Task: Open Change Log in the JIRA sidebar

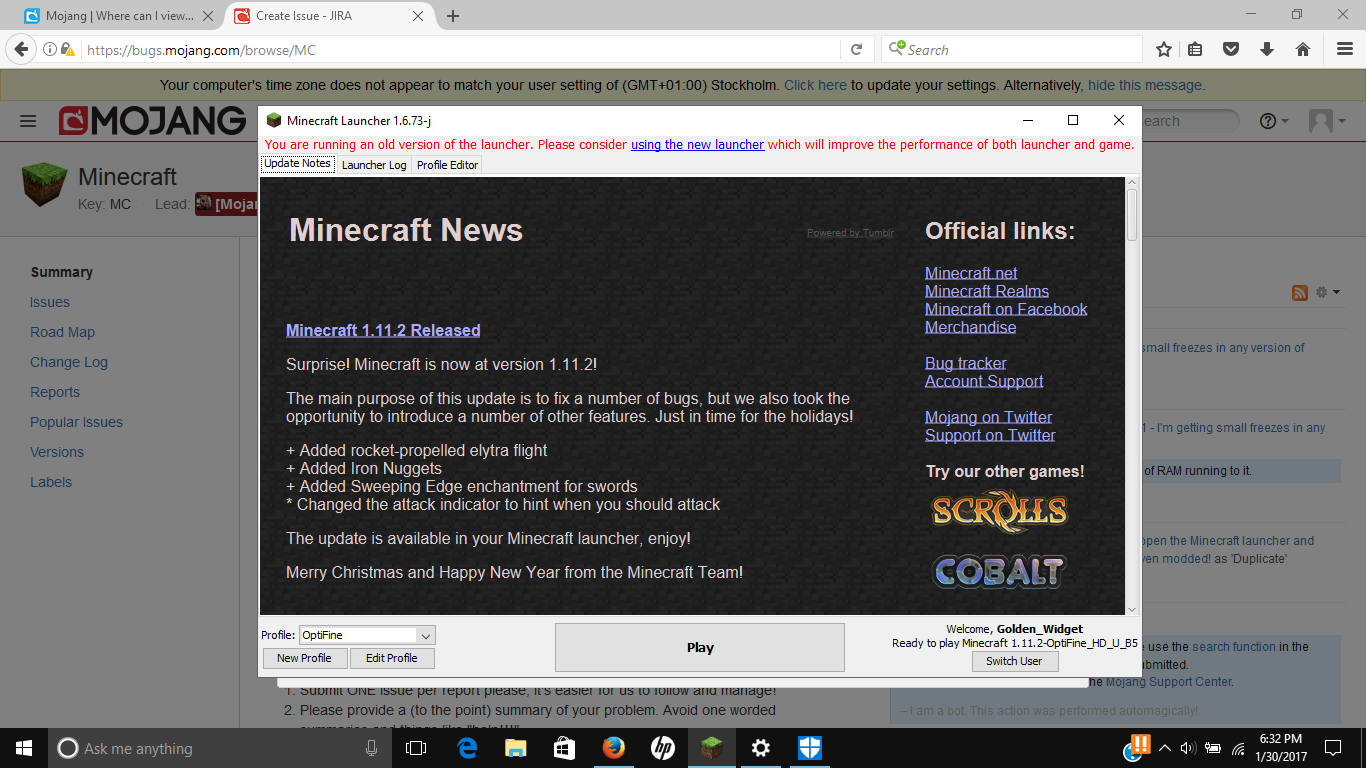Action: tap(69, 362)
